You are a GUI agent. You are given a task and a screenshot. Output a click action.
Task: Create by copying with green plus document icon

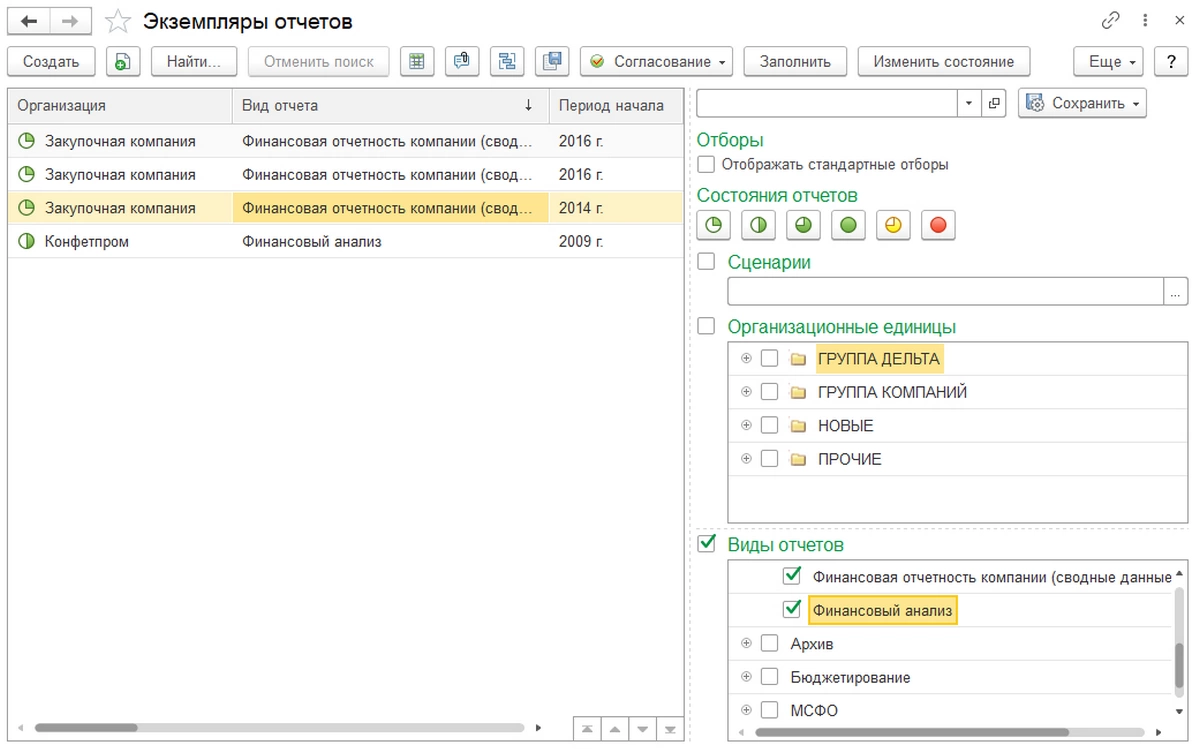[123, 61]
